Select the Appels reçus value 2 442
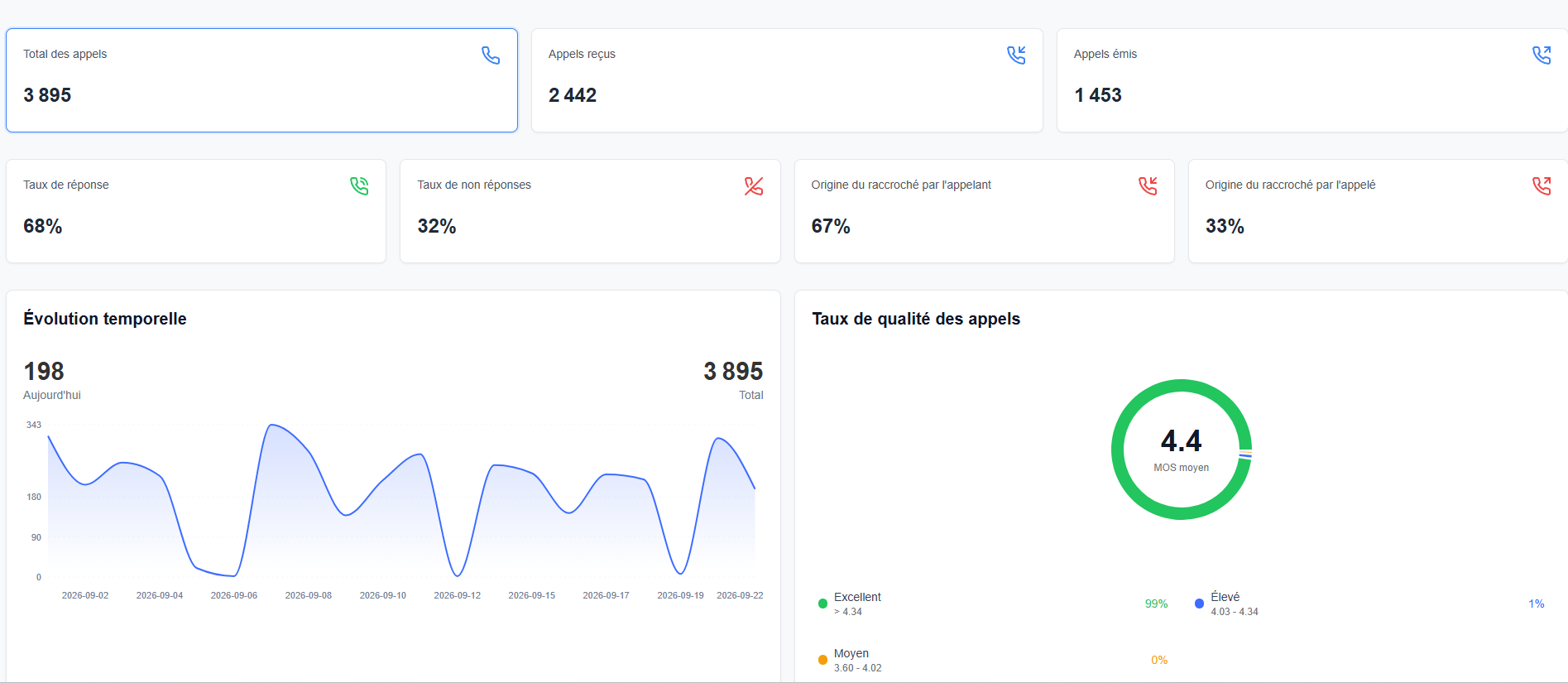The image size is (1568, 683). pos(573,95)
